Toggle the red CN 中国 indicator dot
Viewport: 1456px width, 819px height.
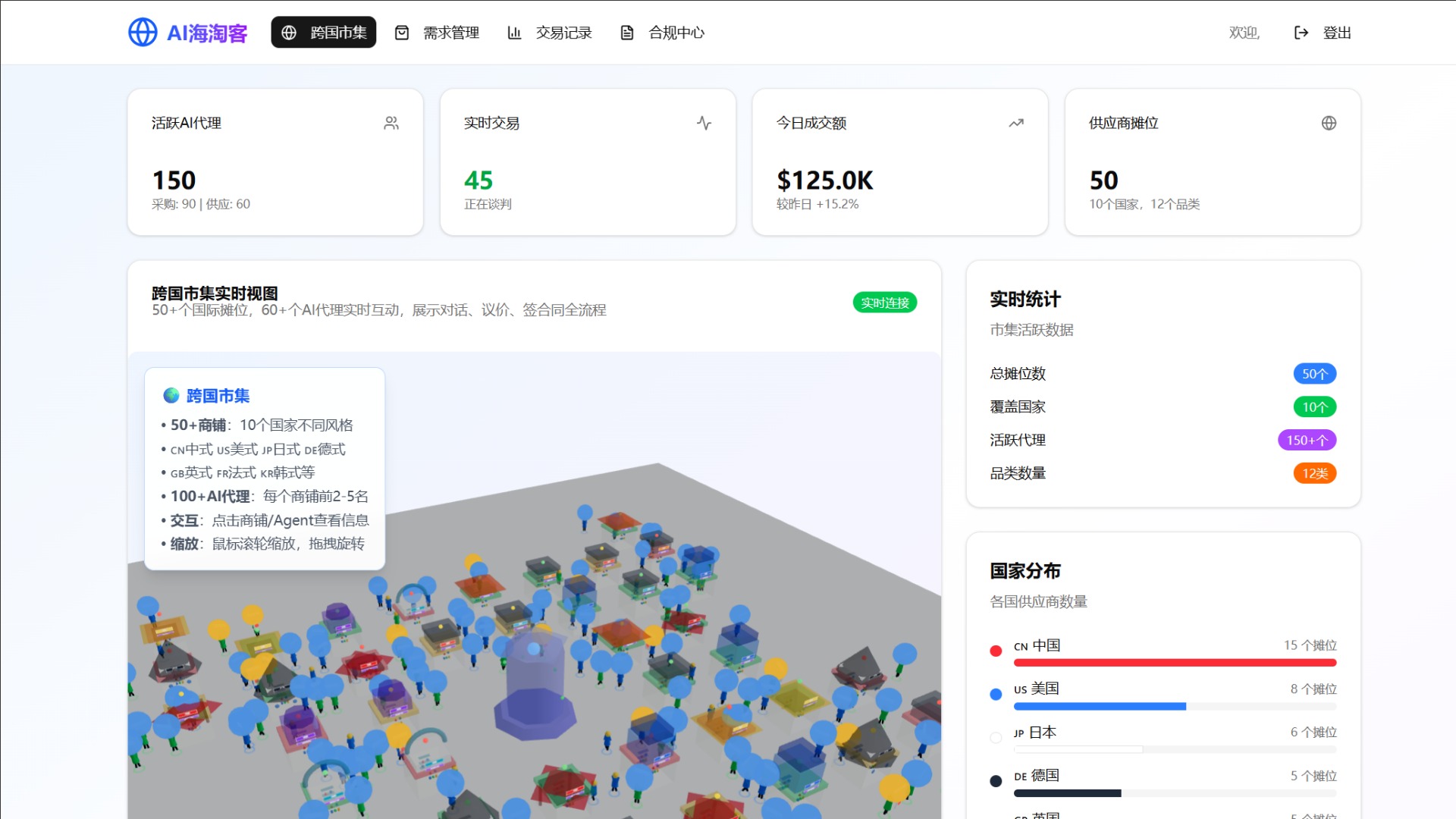point(996,650)
